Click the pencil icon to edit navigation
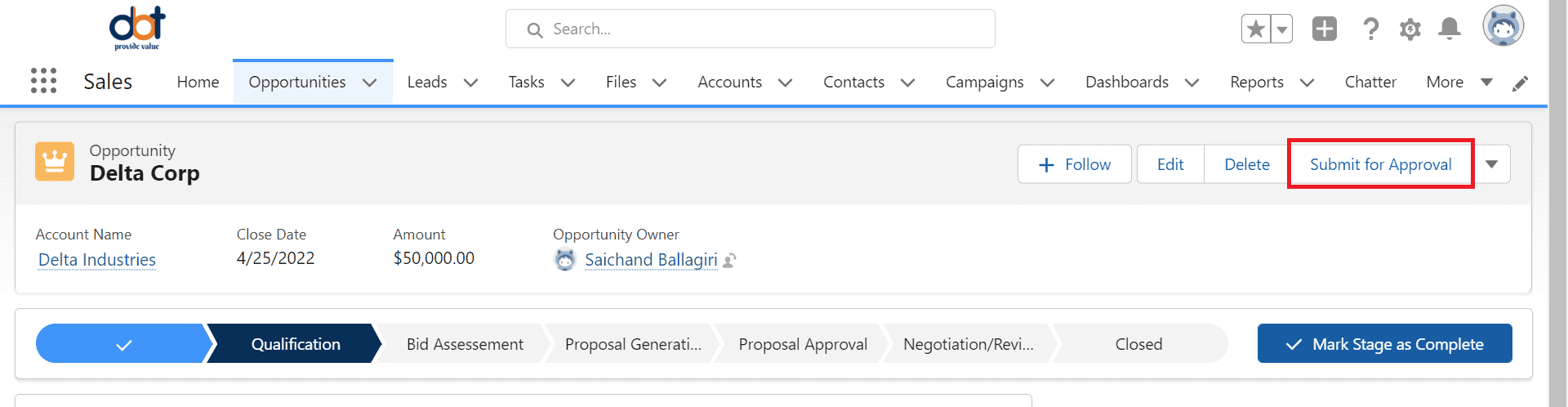1568x407 pixels. pyautogui.click(x=1520, y=83)
